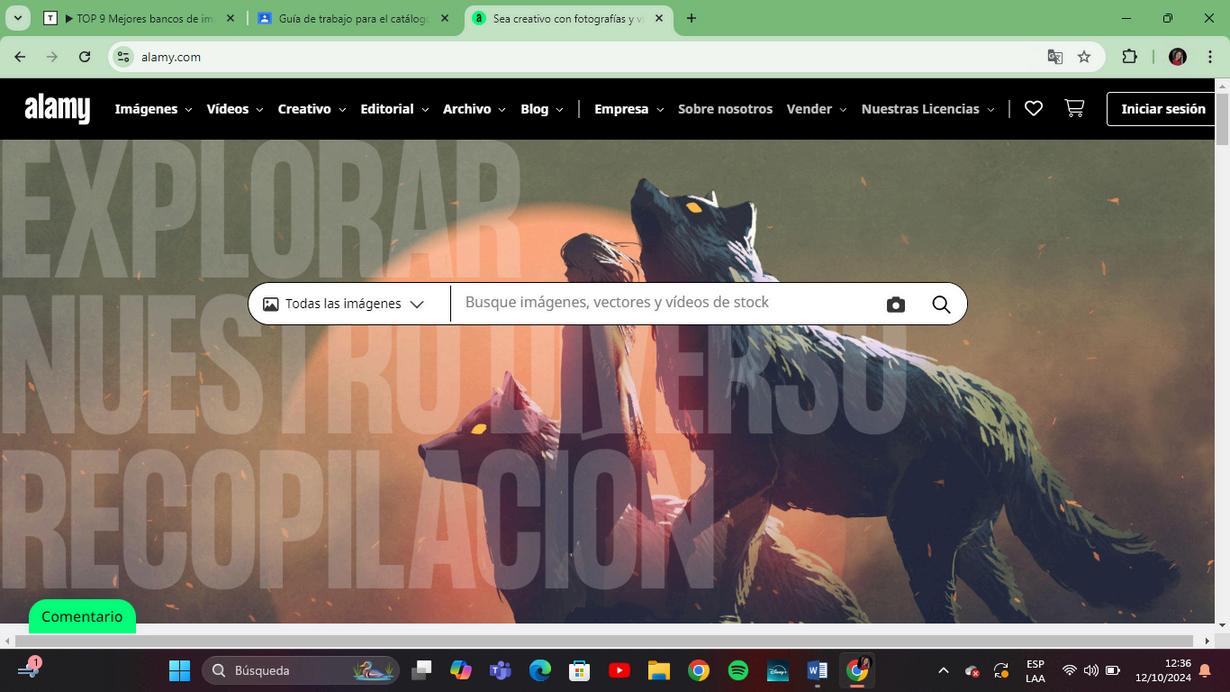The image size is (1230, 692).
Task: Open the volume control in tray
Action: click(x=1091, y=670)
